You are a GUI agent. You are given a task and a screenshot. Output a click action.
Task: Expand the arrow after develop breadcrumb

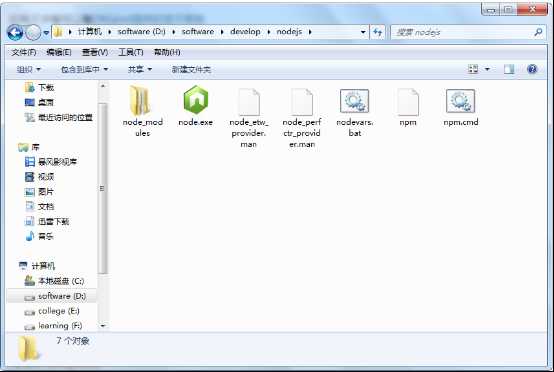pyautogui.click(x=269, y=32)
